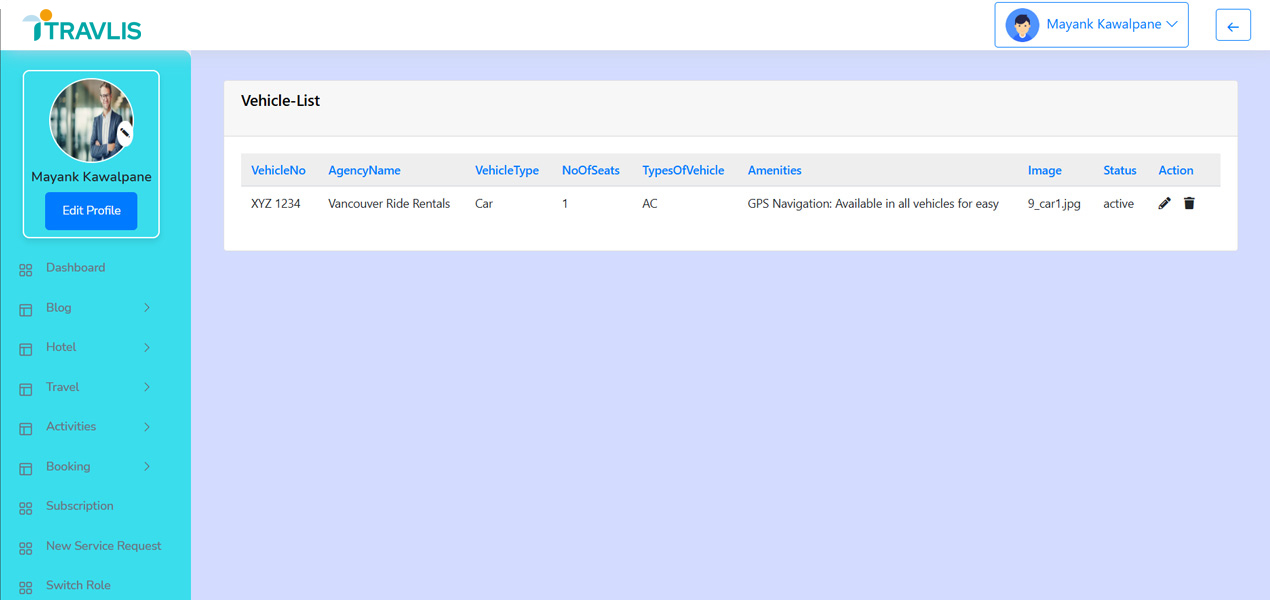Open the Mayank Kawalpane account dropdown
Screen dimensions: 1270x600
[1091, 24]
